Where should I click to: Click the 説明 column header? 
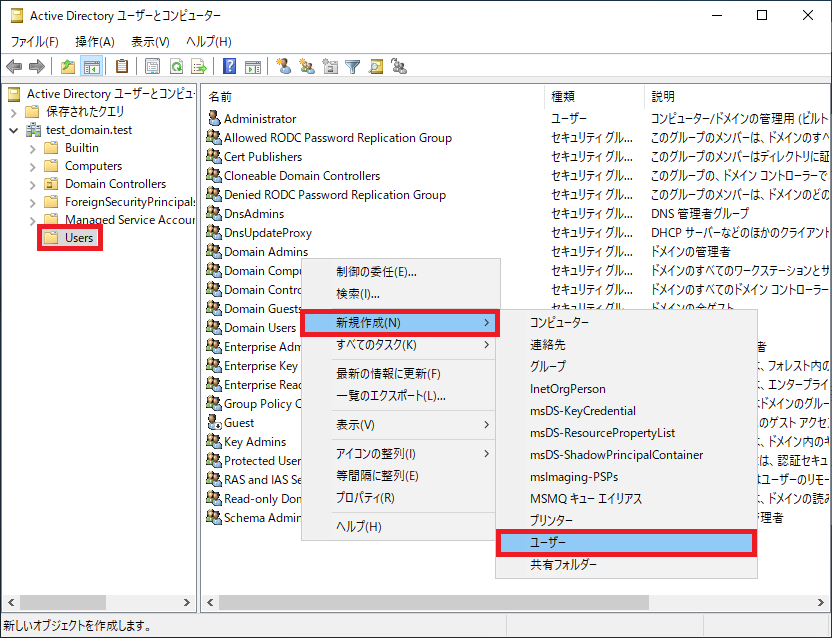[x=738, y=97]
